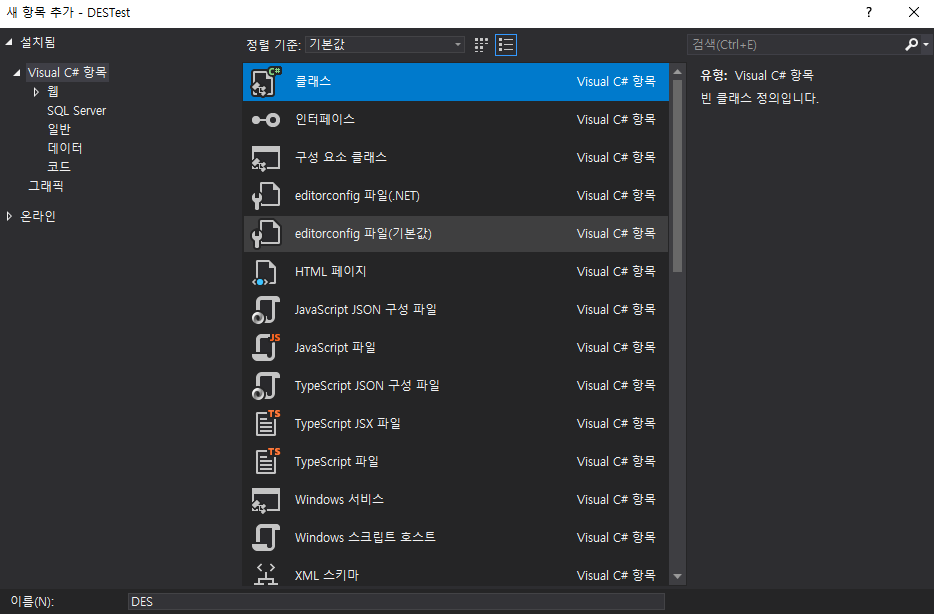This screenshot has width=934, height=614.
Task: Click the search box 검색(Ctrl+E)
Action: (x=796, y=45)
